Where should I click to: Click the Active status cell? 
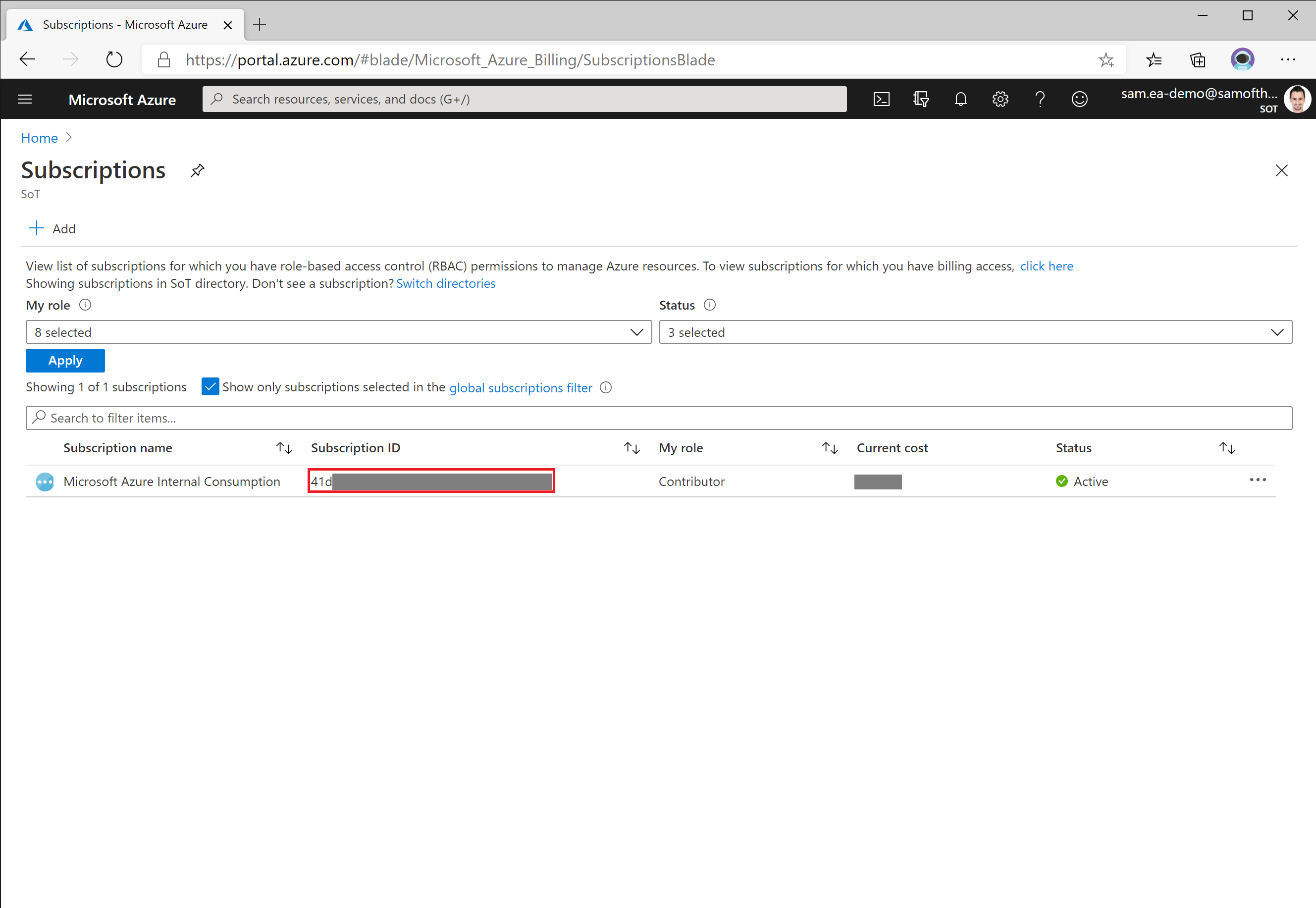click(x=1082, y=482)
